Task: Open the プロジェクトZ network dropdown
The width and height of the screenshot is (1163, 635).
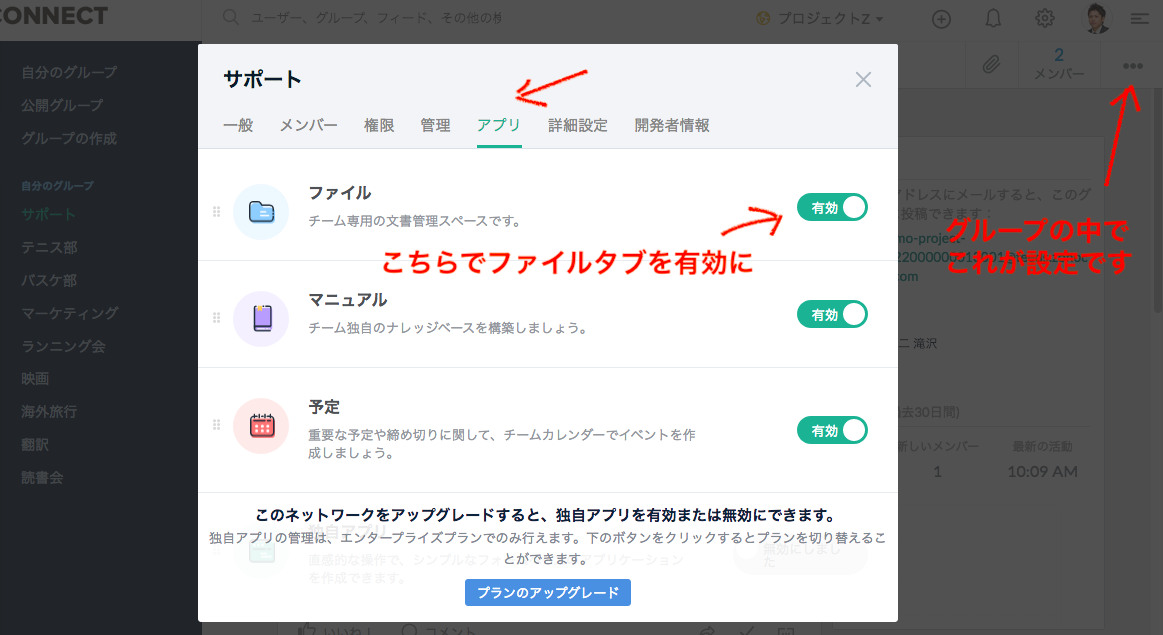Action: tap(820, 19)
